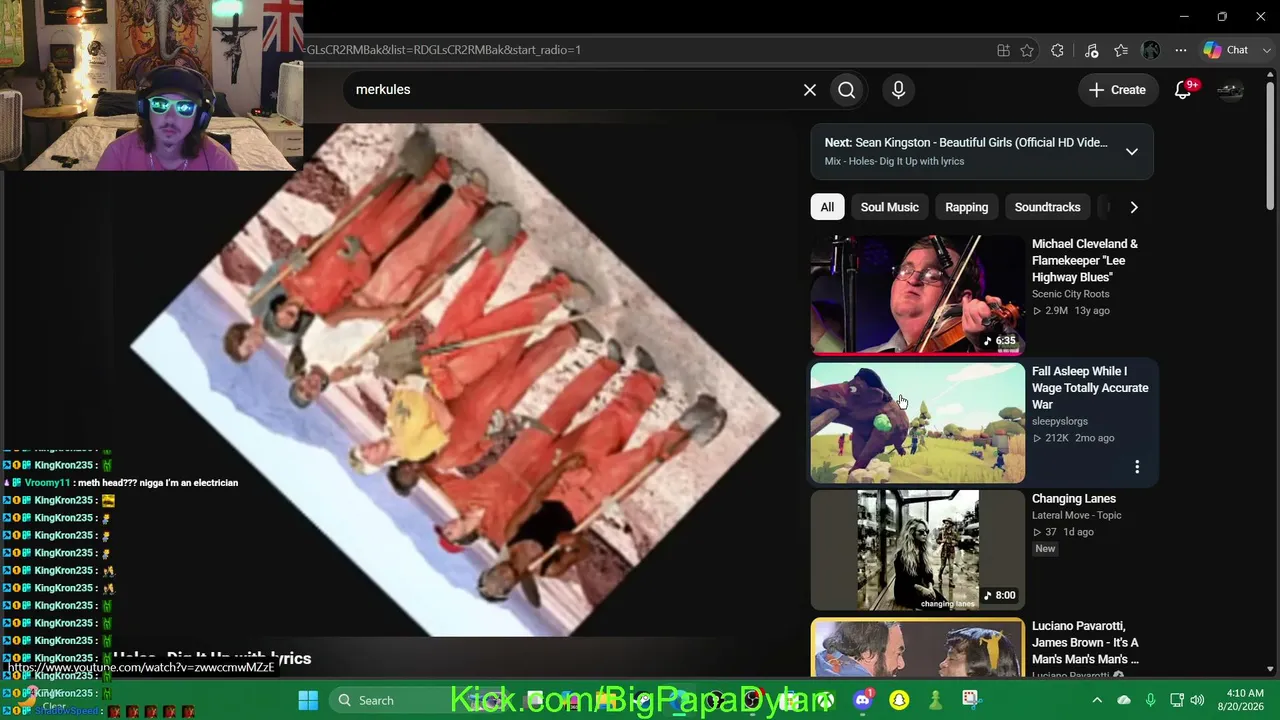Open the Changing Lanes video thumbnail

918,550
